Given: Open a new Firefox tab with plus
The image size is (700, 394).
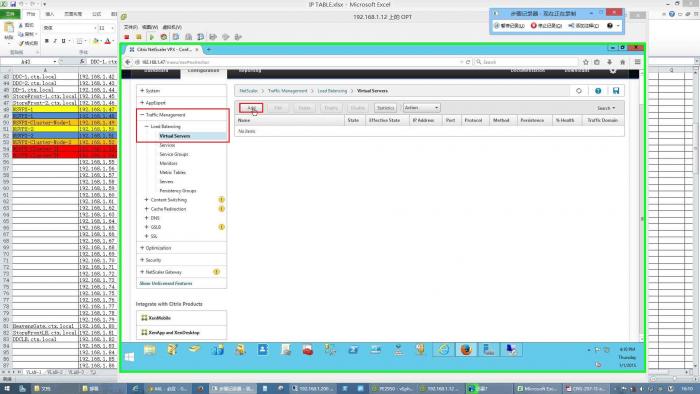Looking at the screenshot, I should [209, 50].
